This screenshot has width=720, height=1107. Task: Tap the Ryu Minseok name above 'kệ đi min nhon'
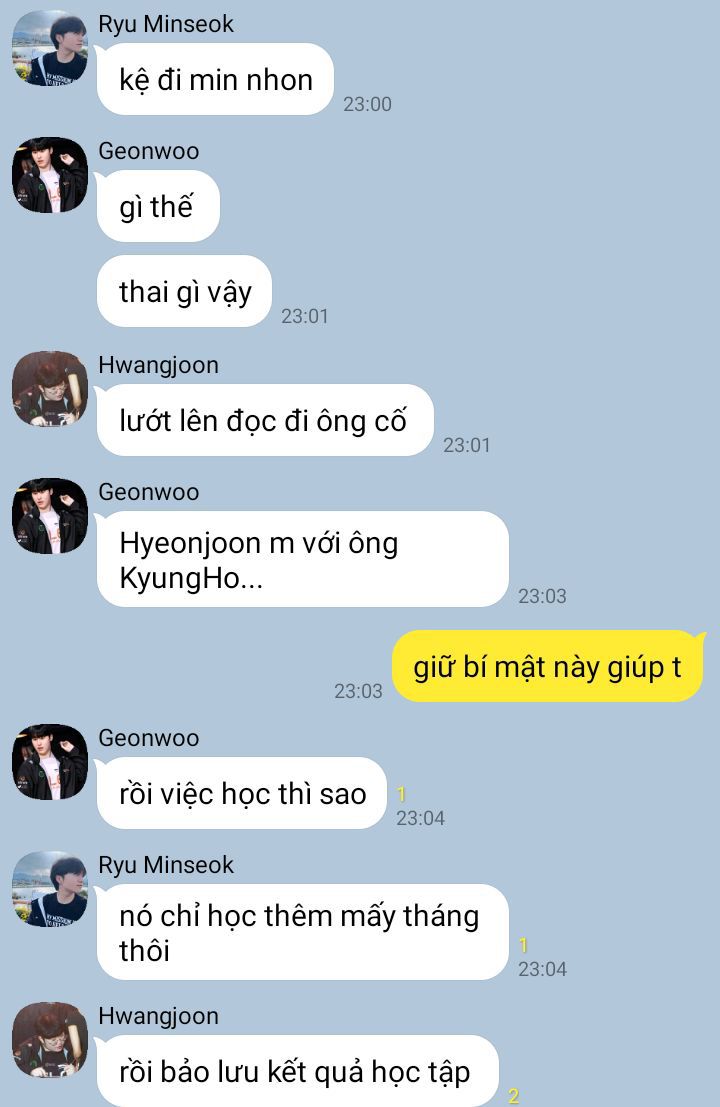[x=166, y=24]
